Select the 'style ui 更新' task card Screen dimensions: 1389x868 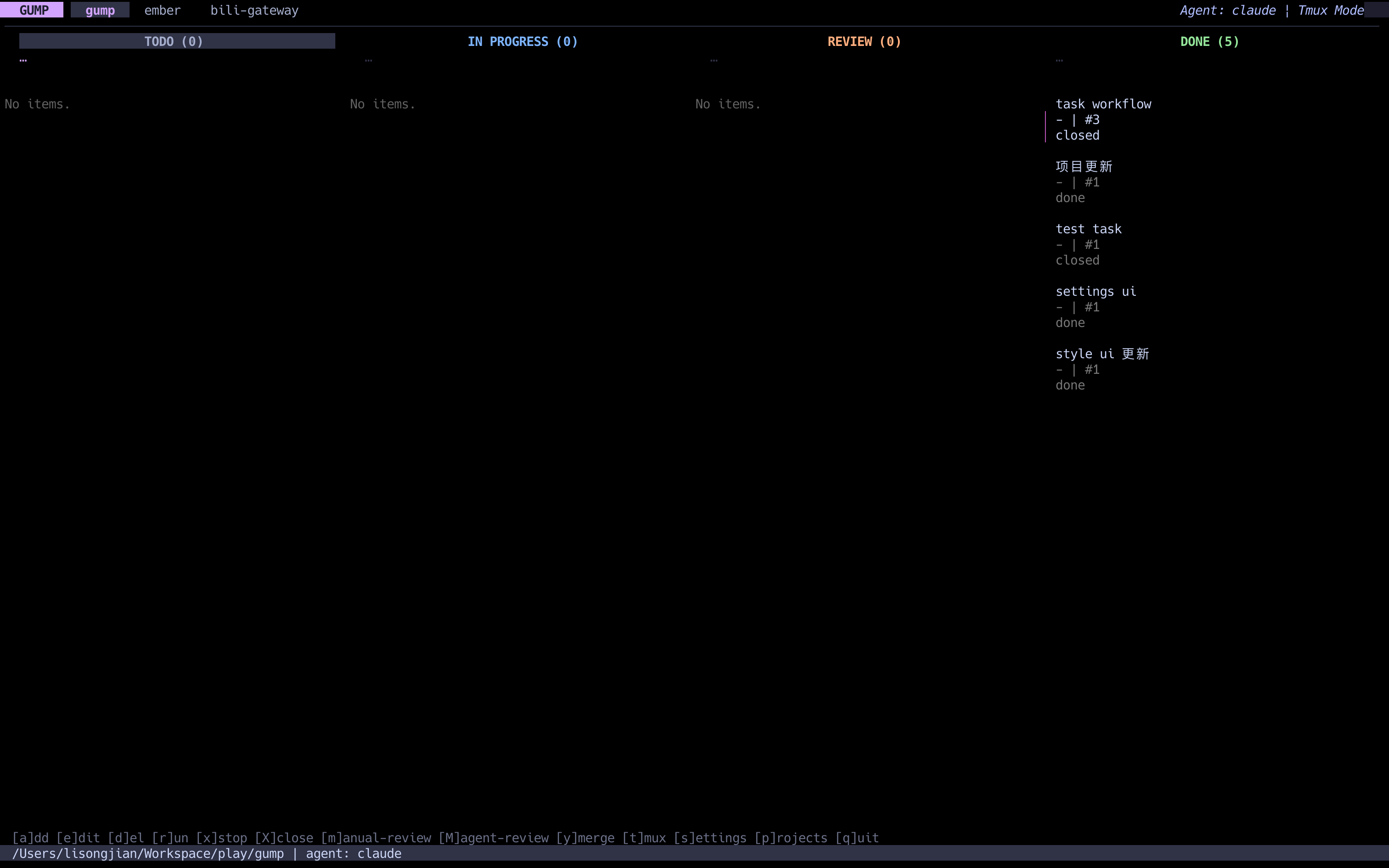point(1102,354)
